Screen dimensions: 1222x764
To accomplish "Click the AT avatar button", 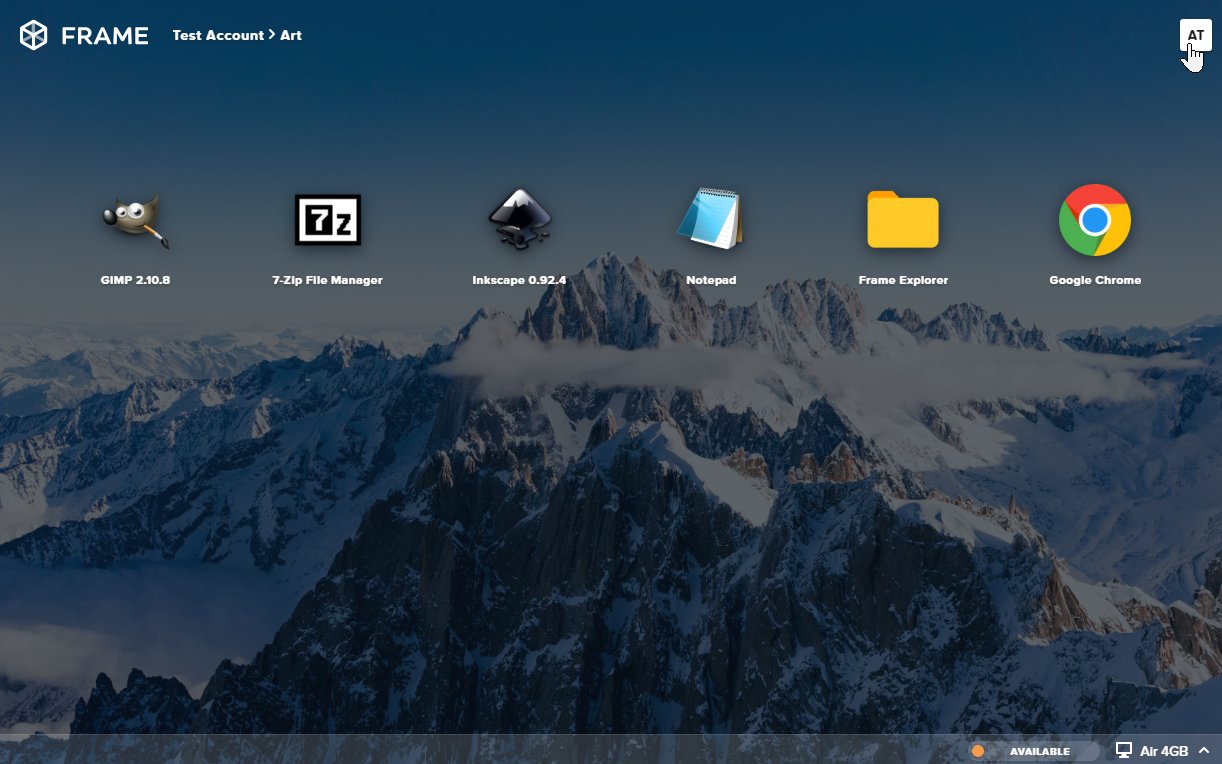I will pos(1196,34).
